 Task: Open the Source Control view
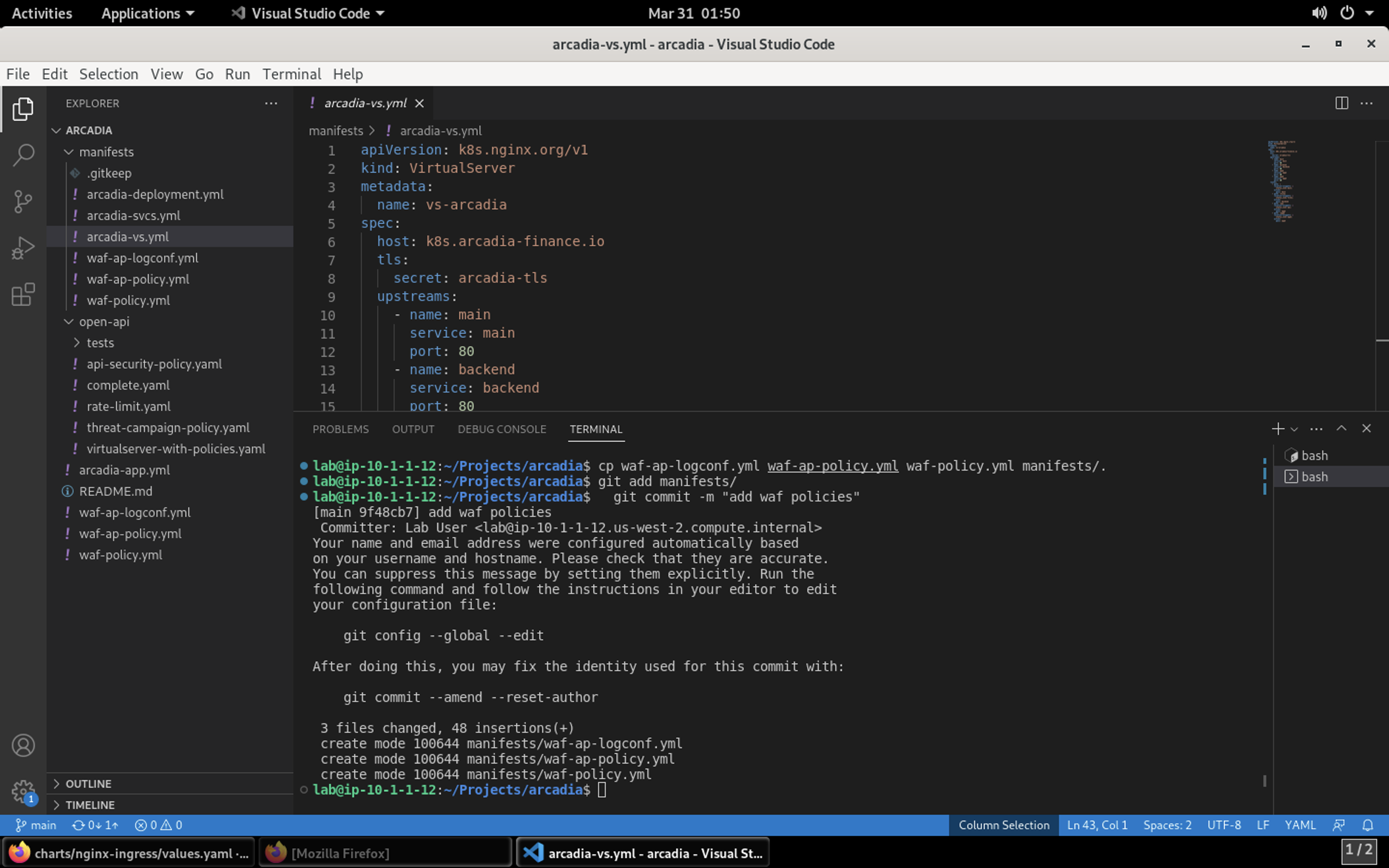[x=23, y=202]
